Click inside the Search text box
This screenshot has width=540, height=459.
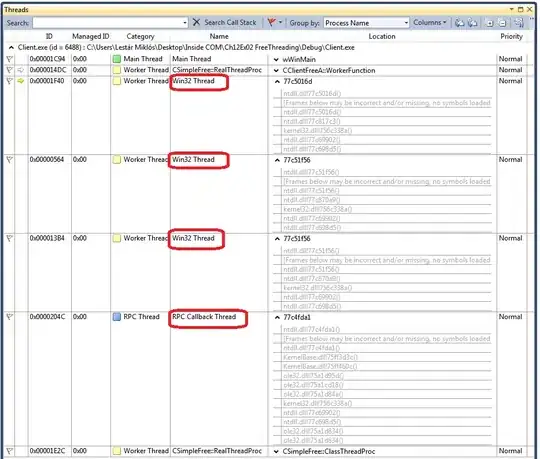click(110, 23)
